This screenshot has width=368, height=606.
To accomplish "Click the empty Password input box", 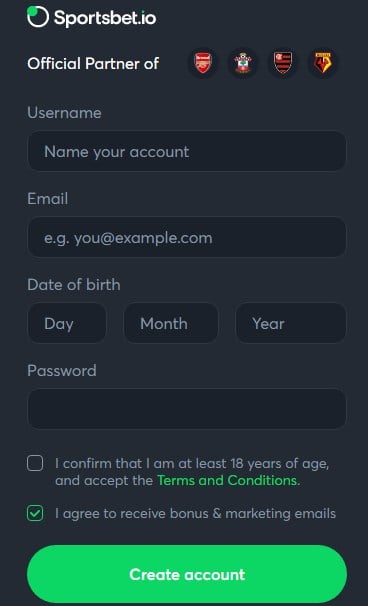I will coord(187,409).
